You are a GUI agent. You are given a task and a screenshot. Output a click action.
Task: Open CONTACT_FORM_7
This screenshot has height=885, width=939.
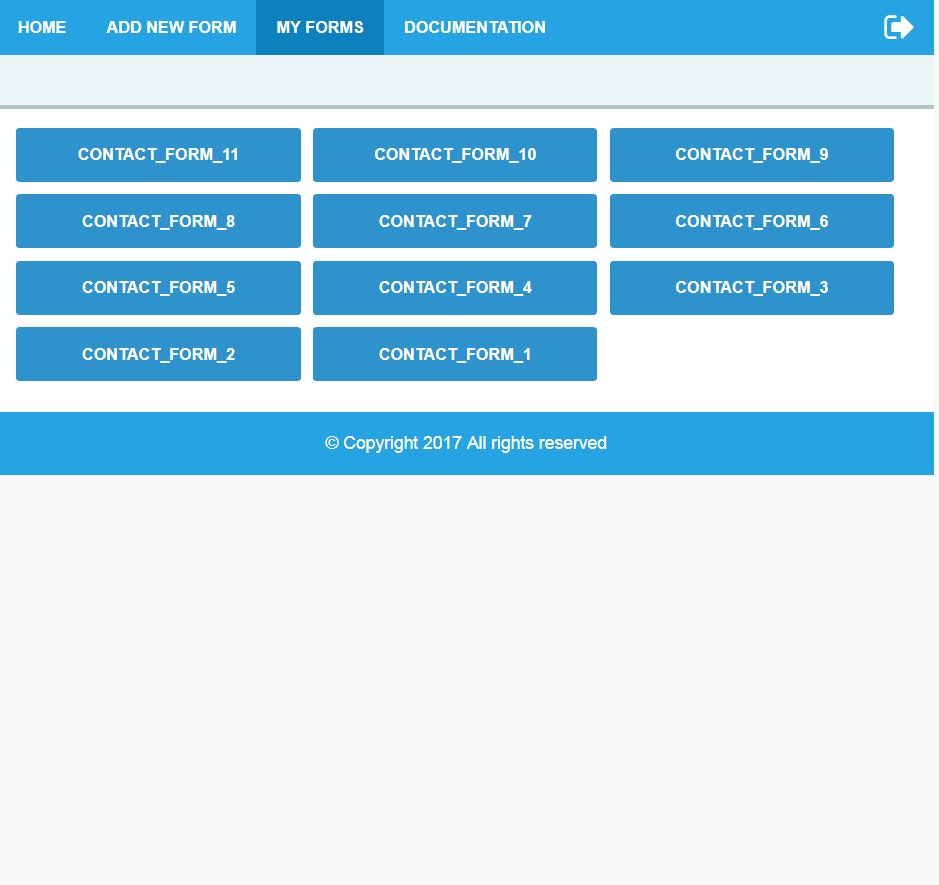[455, 221]
